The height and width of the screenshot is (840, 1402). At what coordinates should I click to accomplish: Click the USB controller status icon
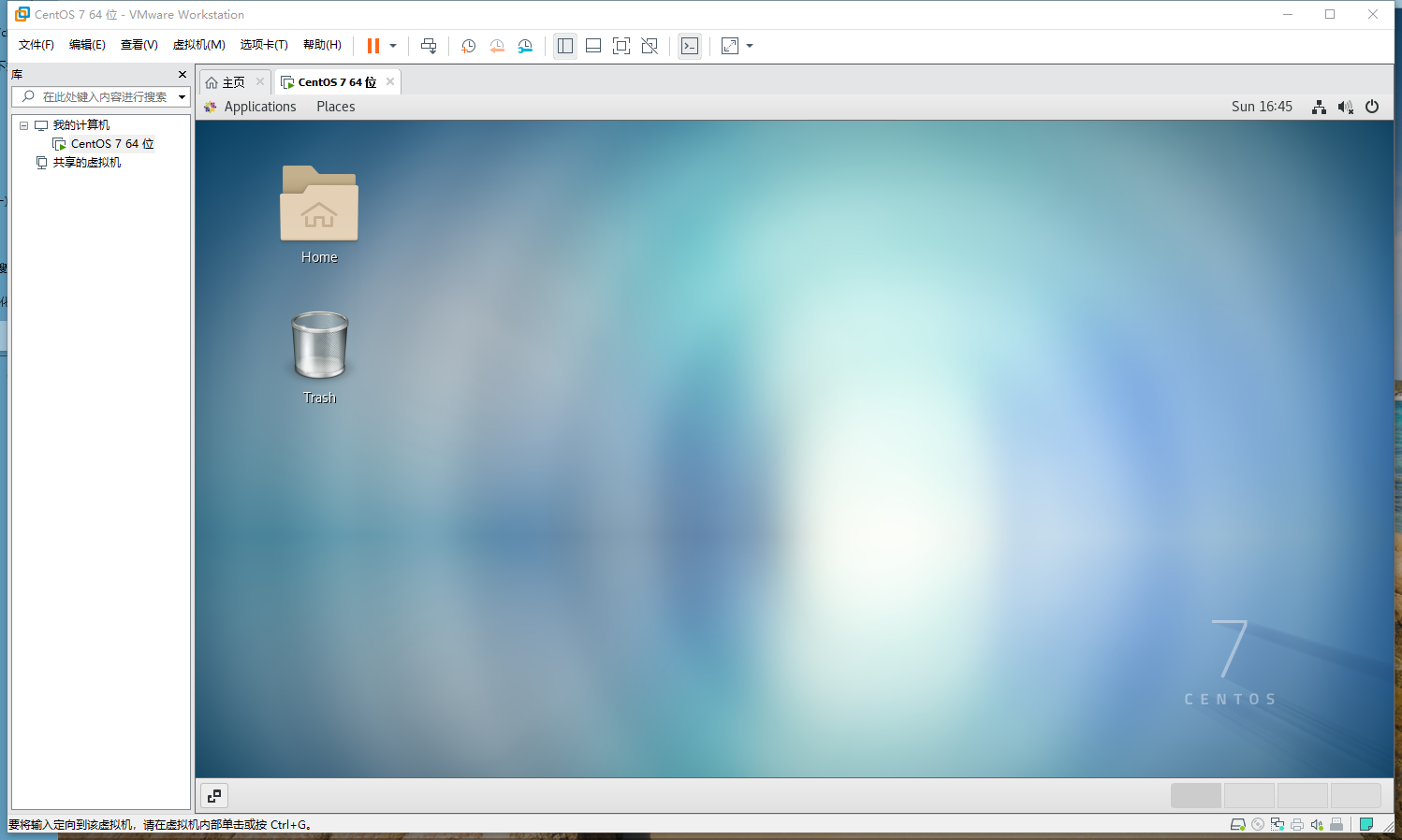[1336, 824]
